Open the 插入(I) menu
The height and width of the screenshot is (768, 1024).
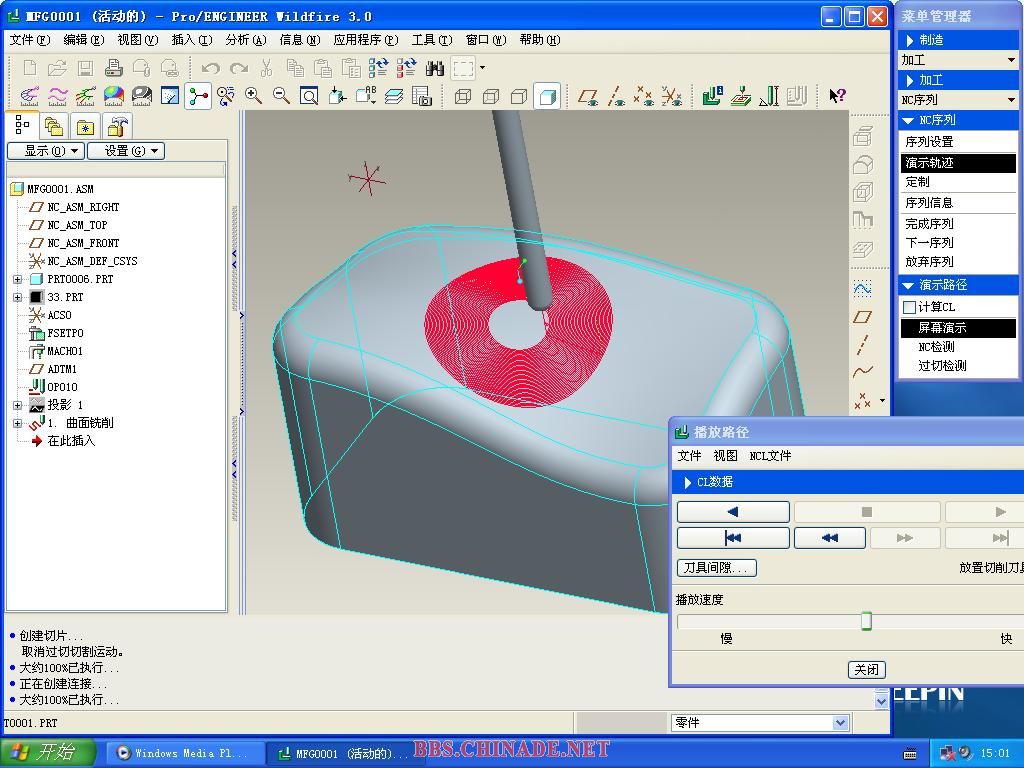(x=191, y=40)
